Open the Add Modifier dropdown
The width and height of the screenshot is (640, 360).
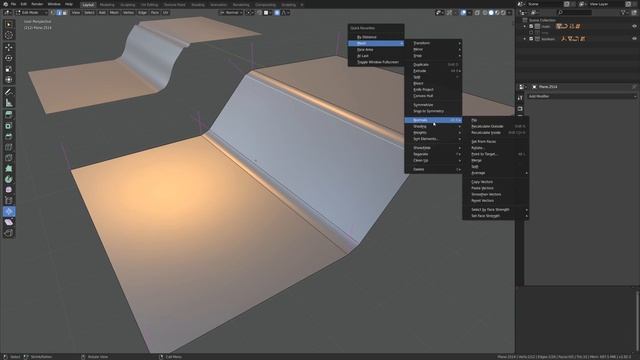(582, 96)
